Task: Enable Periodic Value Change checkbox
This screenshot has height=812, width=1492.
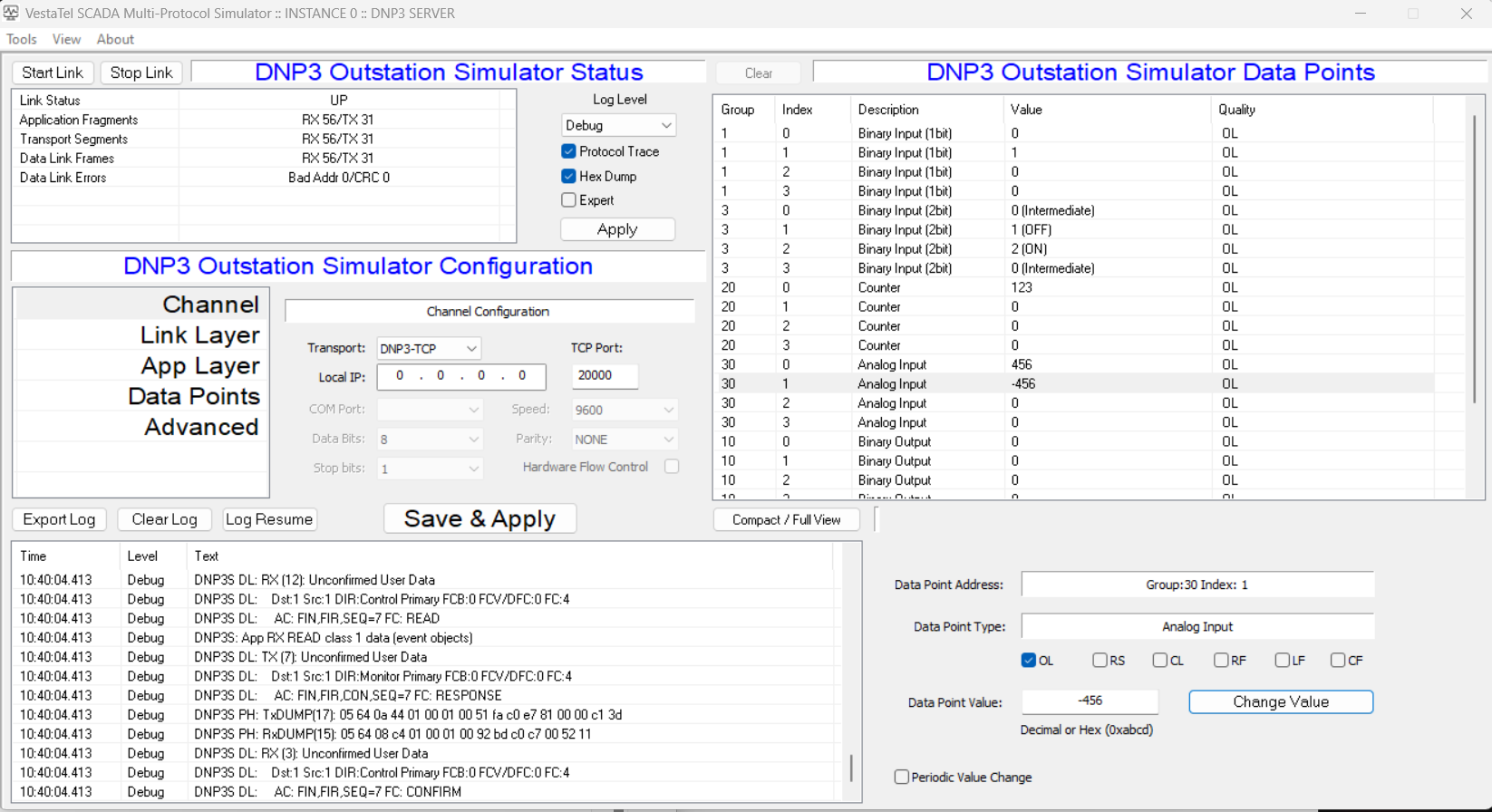Action: pyautogui.click(x=902, y=777)
